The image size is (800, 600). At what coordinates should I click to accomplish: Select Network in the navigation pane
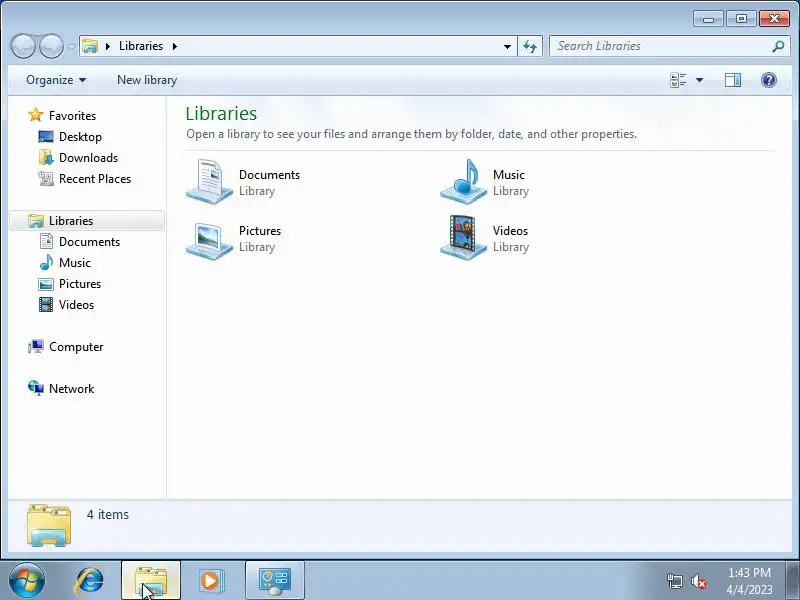pyautogui.click(x=71, y=389)
